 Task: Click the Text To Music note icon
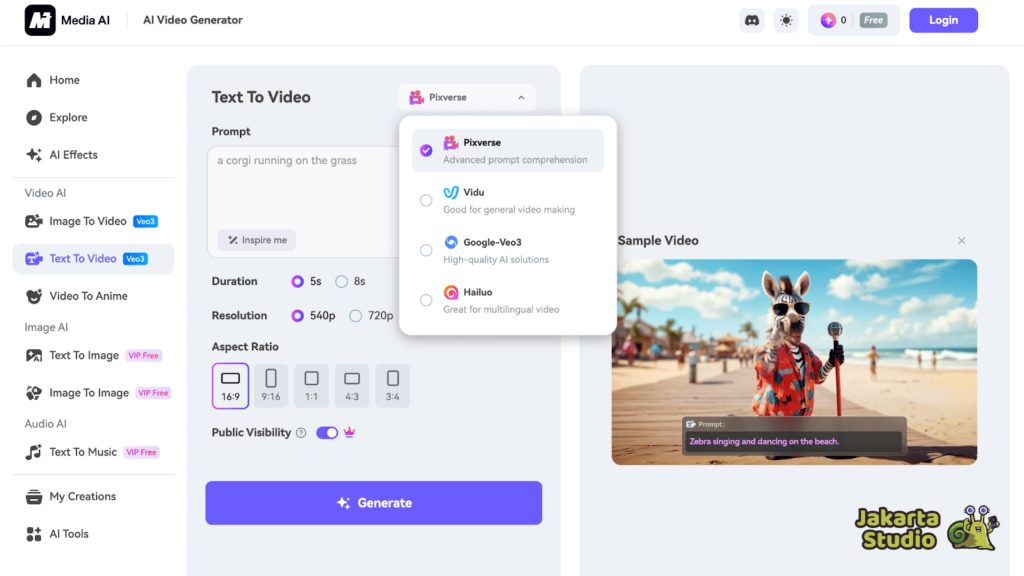point(34,452)
